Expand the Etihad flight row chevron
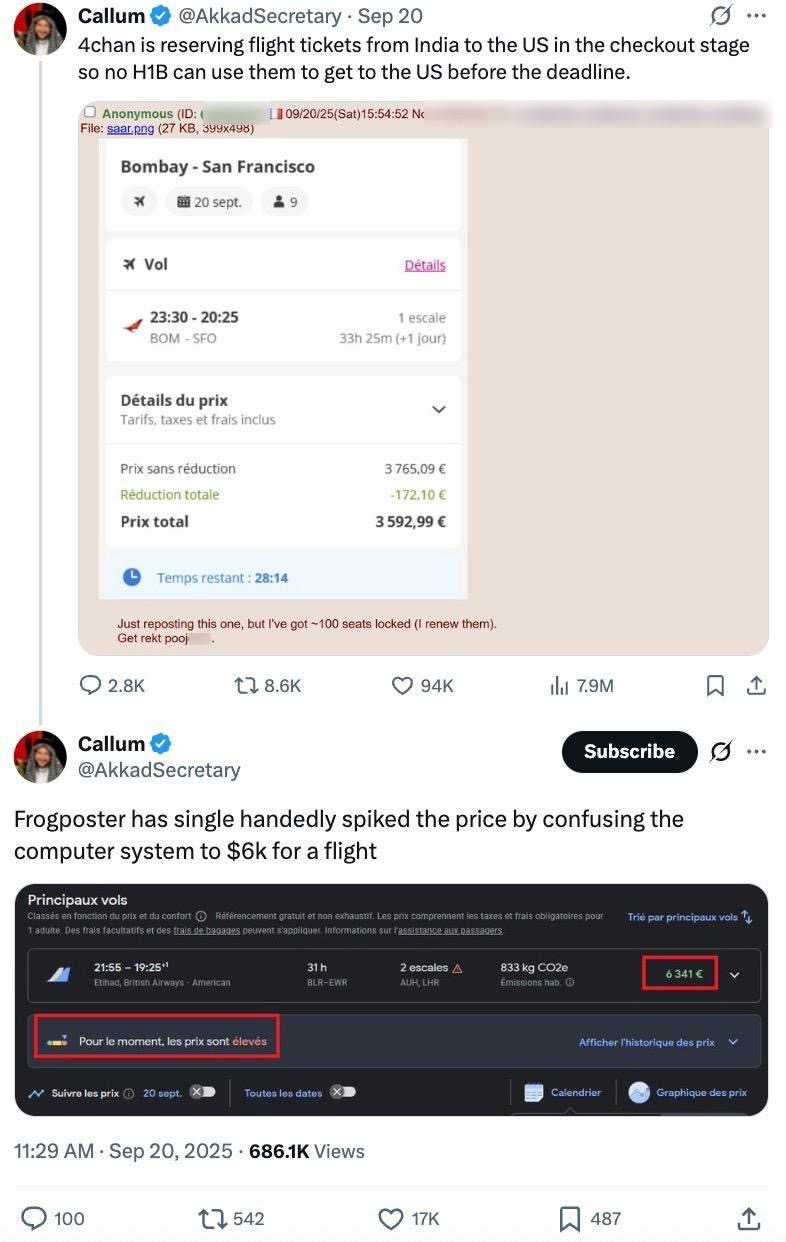The width and height of the screenshot is (786, 1242). click(x=736, y=974)
